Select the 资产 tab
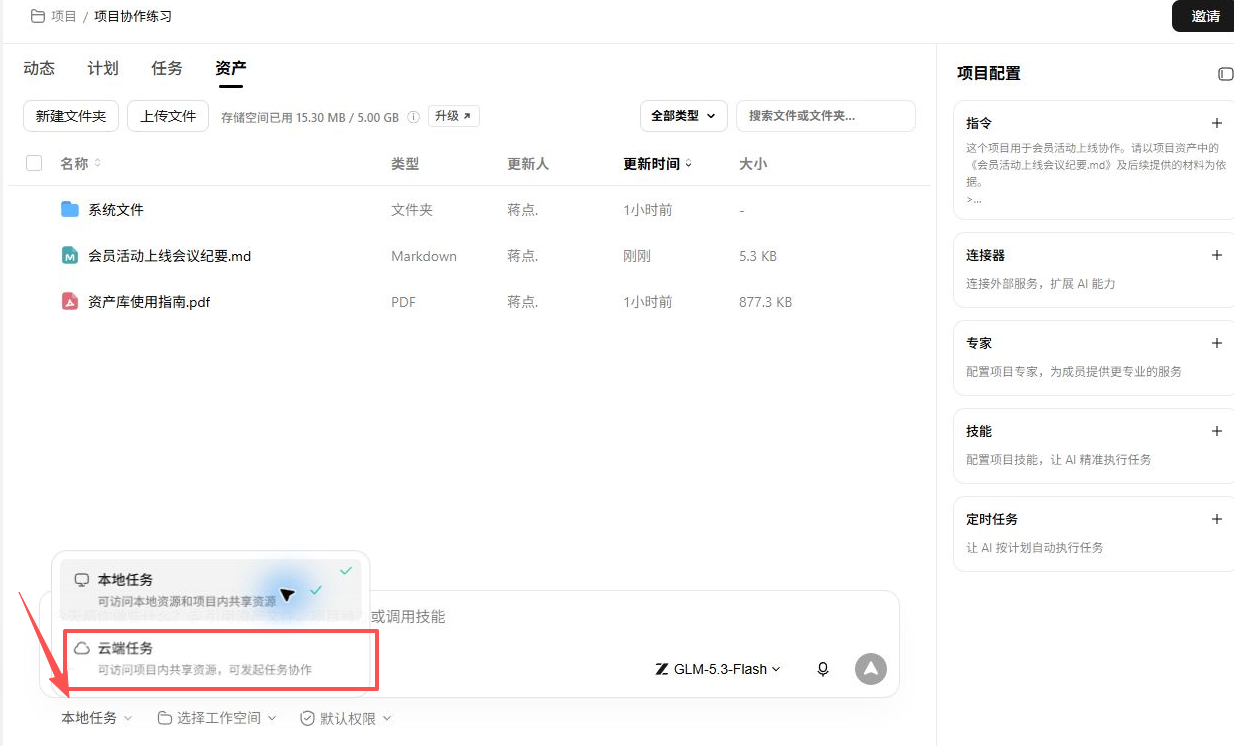The height and width of the screenshot is (746, 1234). tap(231, 68)
